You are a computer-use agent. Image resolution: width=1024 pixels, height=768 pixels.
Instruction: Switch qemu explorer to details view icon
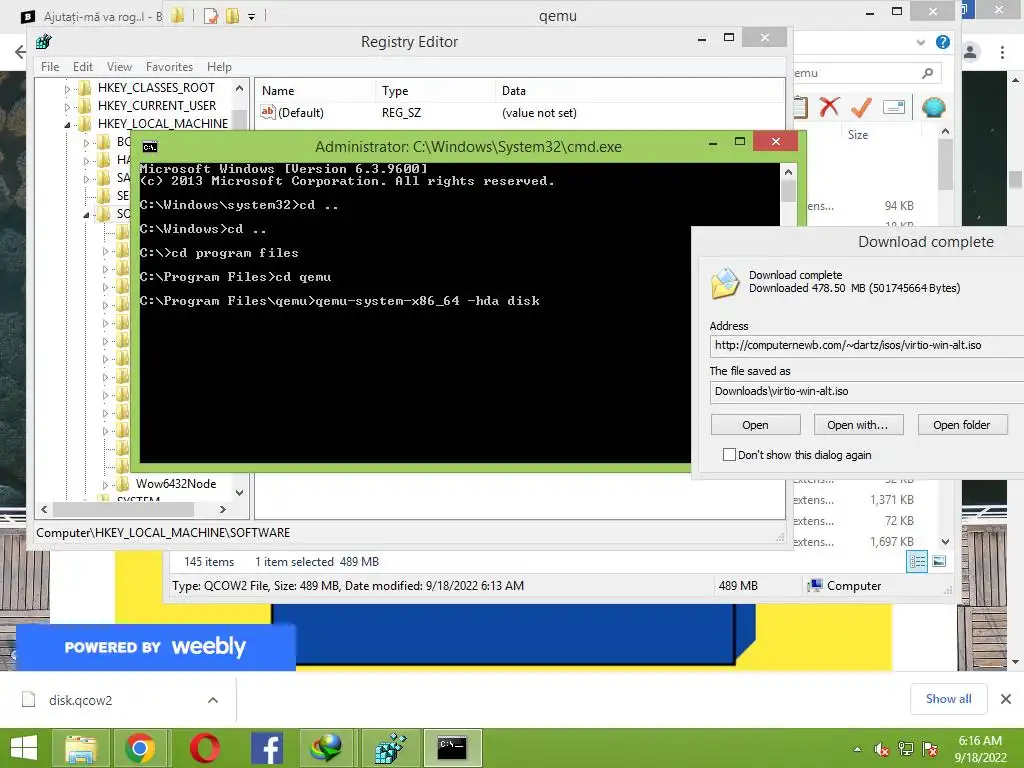pyautogui.click(x=916, y=561)
